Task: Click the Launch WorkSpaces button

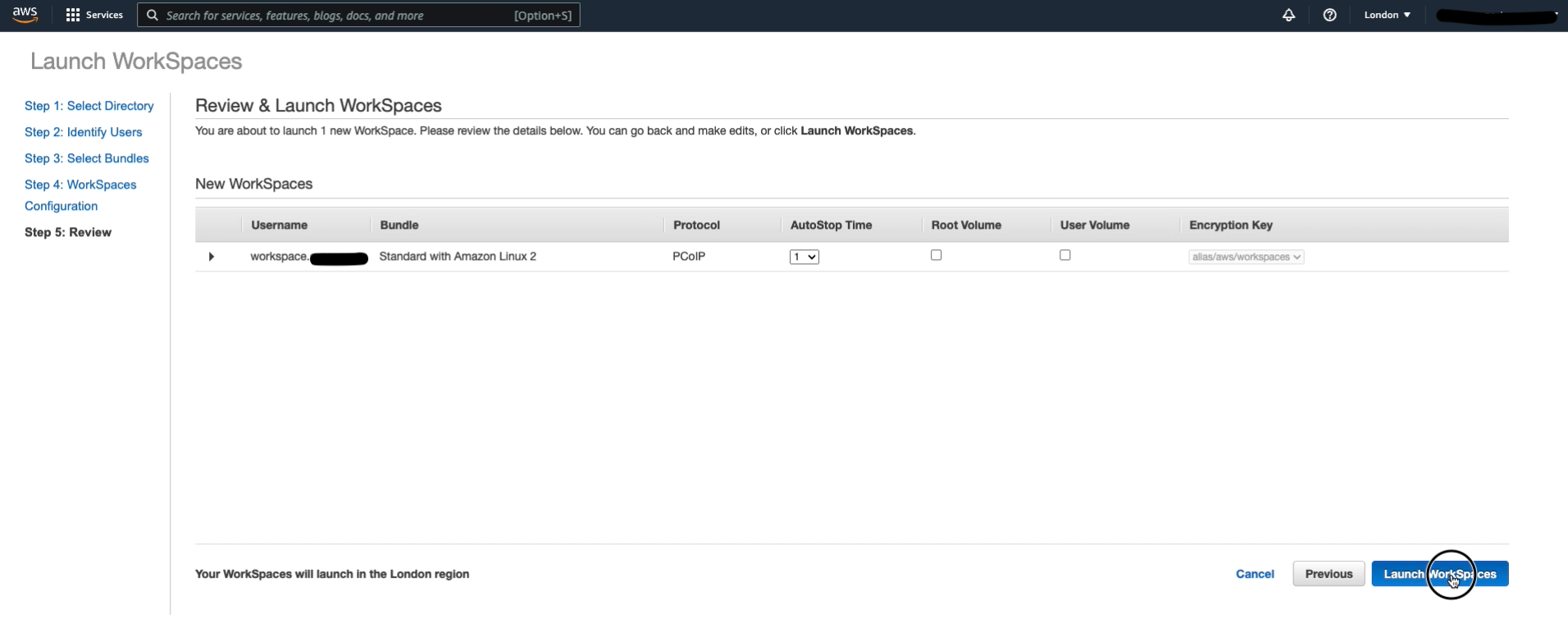Action: tap(1440, 574)
